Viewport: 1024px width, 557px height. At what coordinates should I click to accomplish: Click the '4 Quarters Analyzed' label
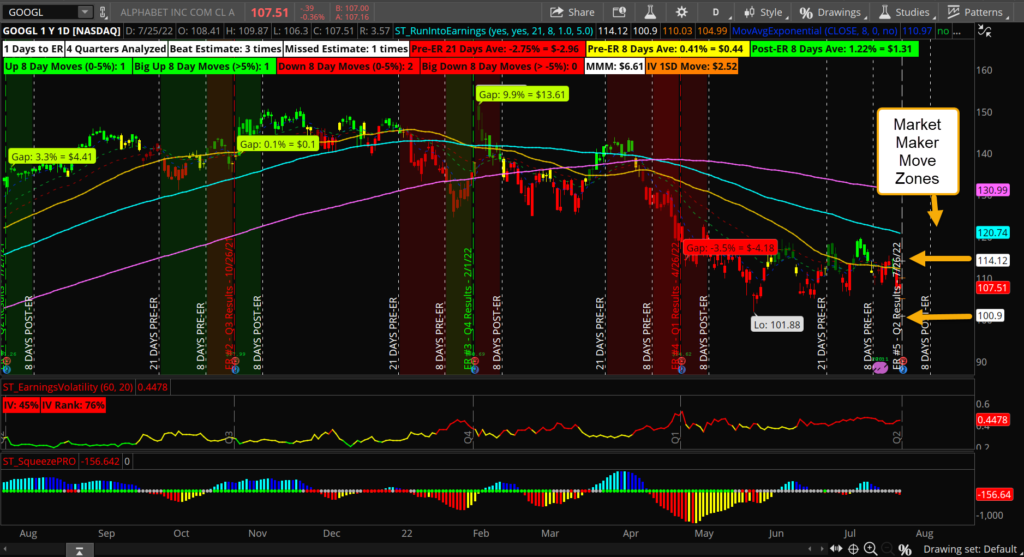click(116, 49)
